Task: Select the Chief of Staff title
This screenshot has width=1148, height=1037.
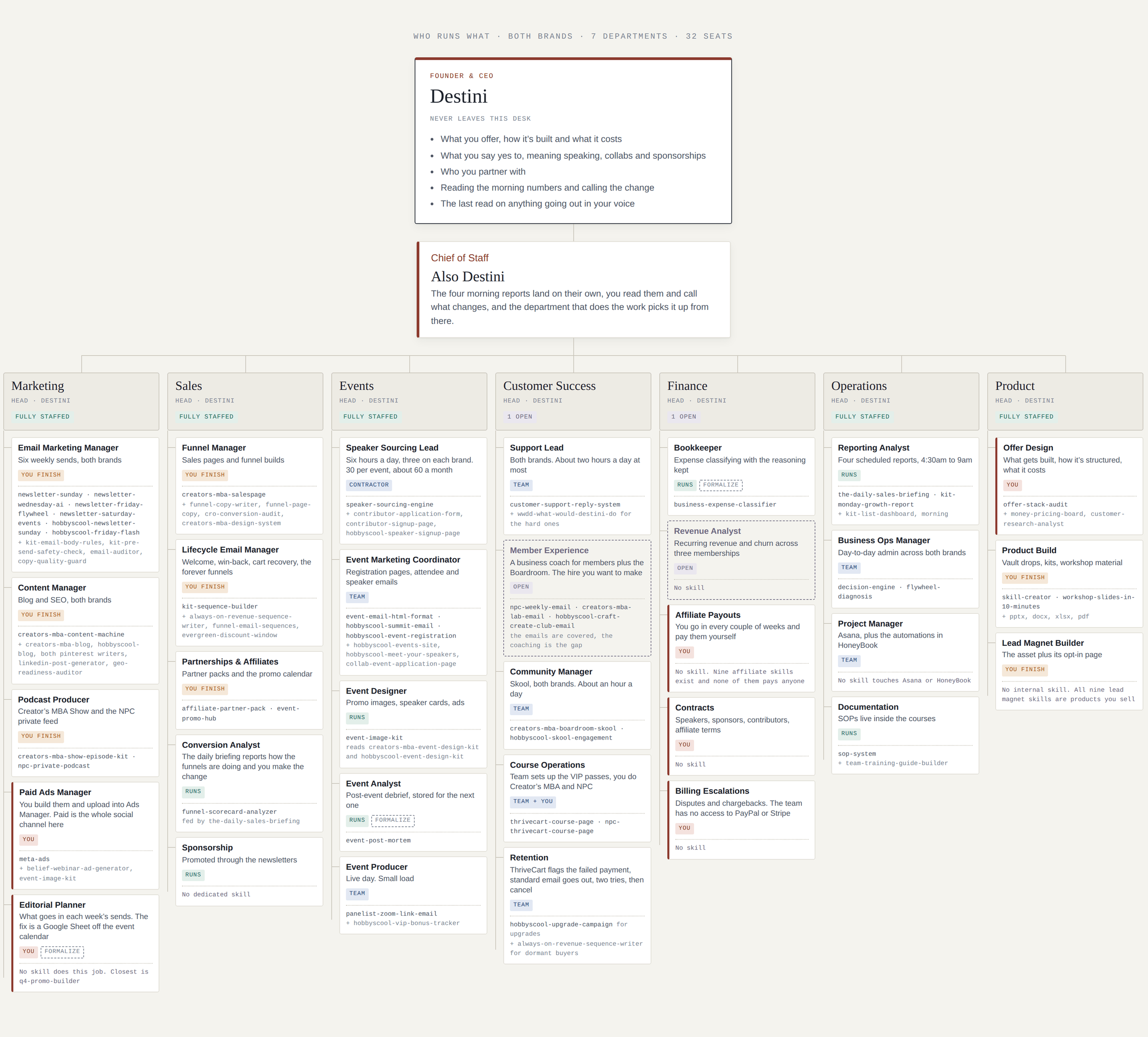Action: tap(460, 258)
